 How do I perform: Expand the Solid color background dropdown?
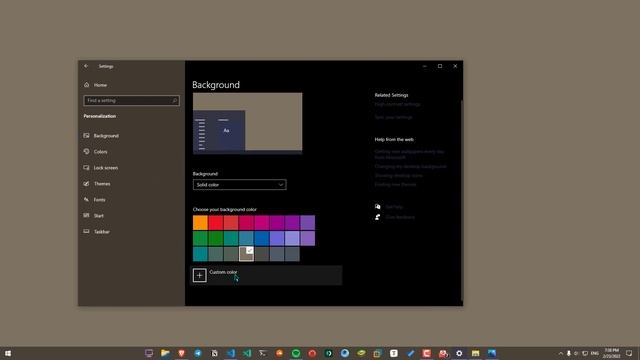[240, 185]
